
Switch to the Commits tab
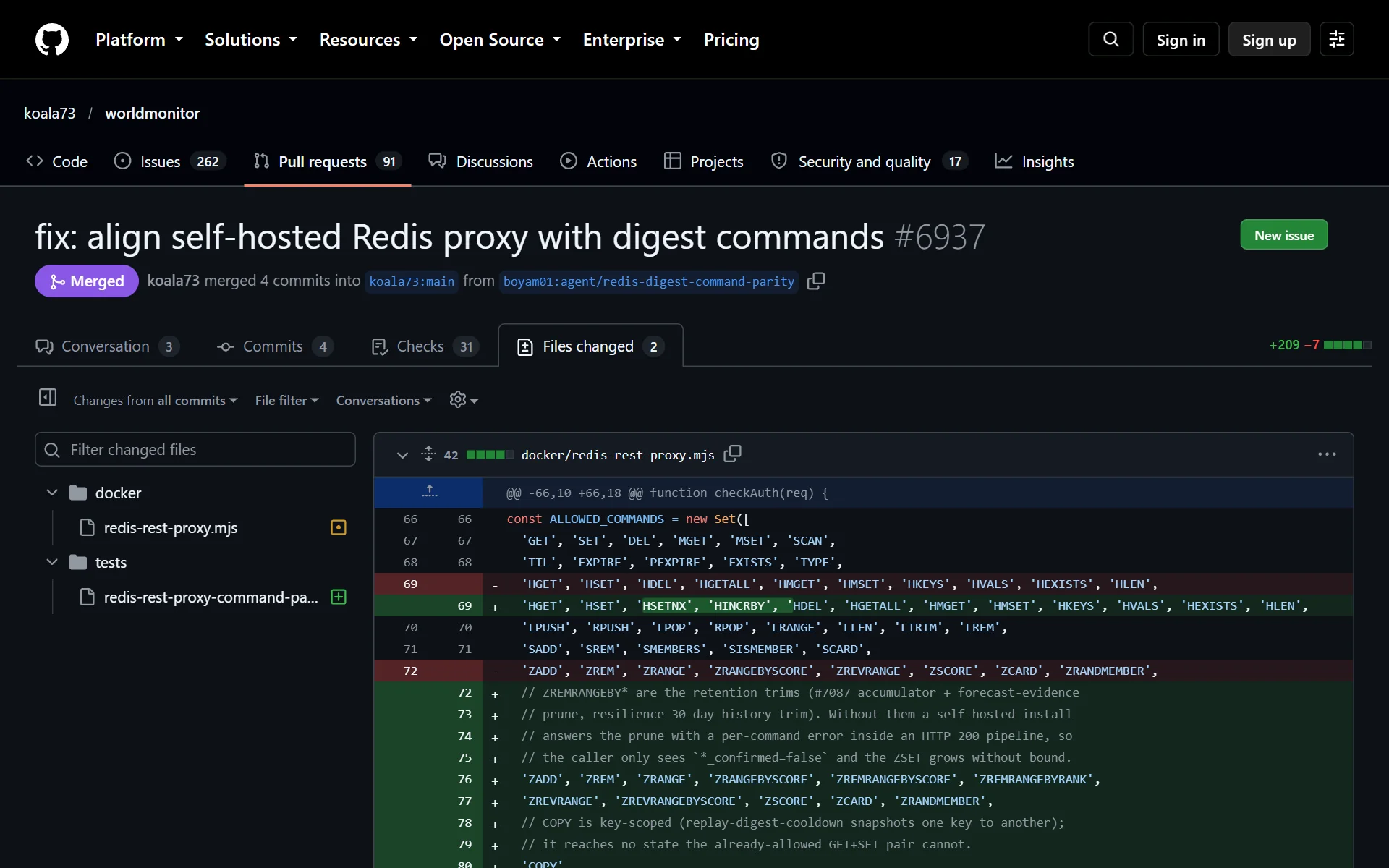(x=274, y=346)
